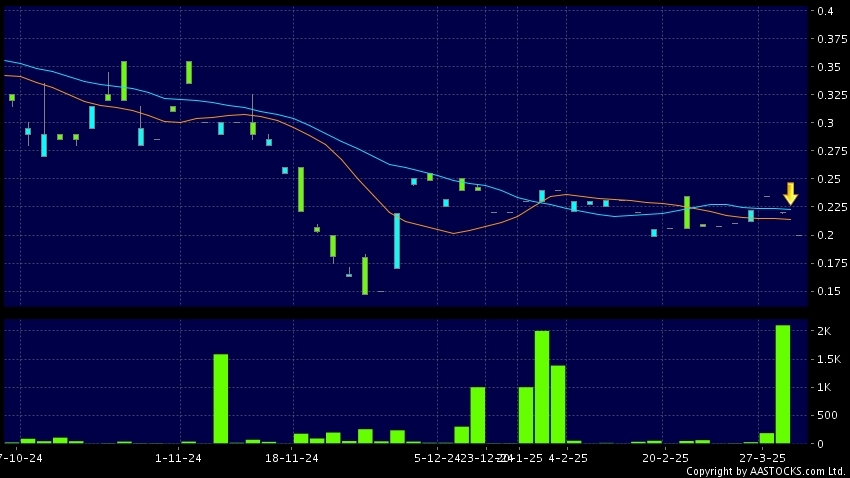Select the 0.225 price axis label
This screenshot has height=478, width=850.
(x=832, y=207)
